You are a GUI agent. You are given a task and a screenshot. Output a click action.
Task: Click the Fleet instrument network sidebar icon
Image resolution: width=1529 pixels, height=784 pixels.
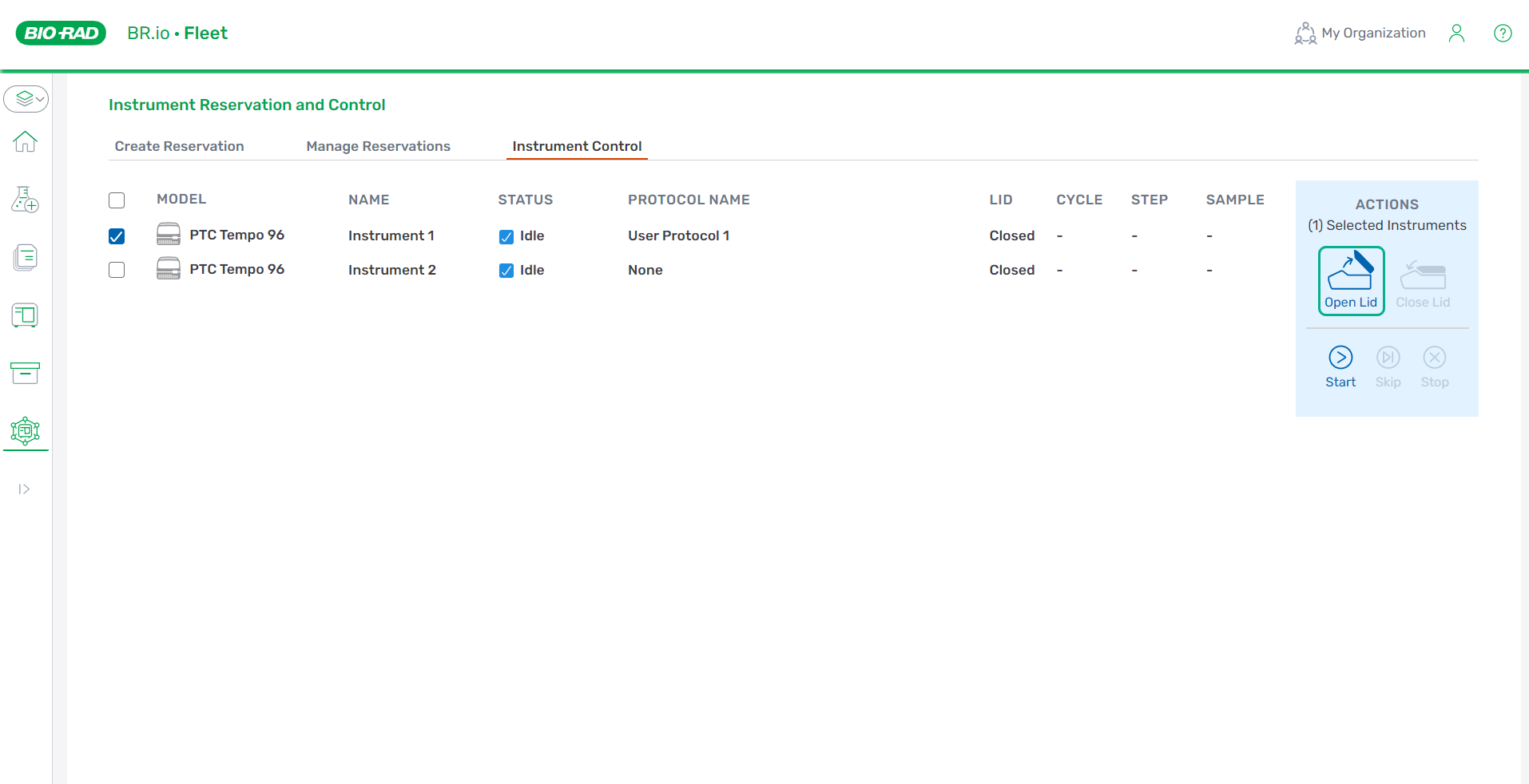(25, 431)
